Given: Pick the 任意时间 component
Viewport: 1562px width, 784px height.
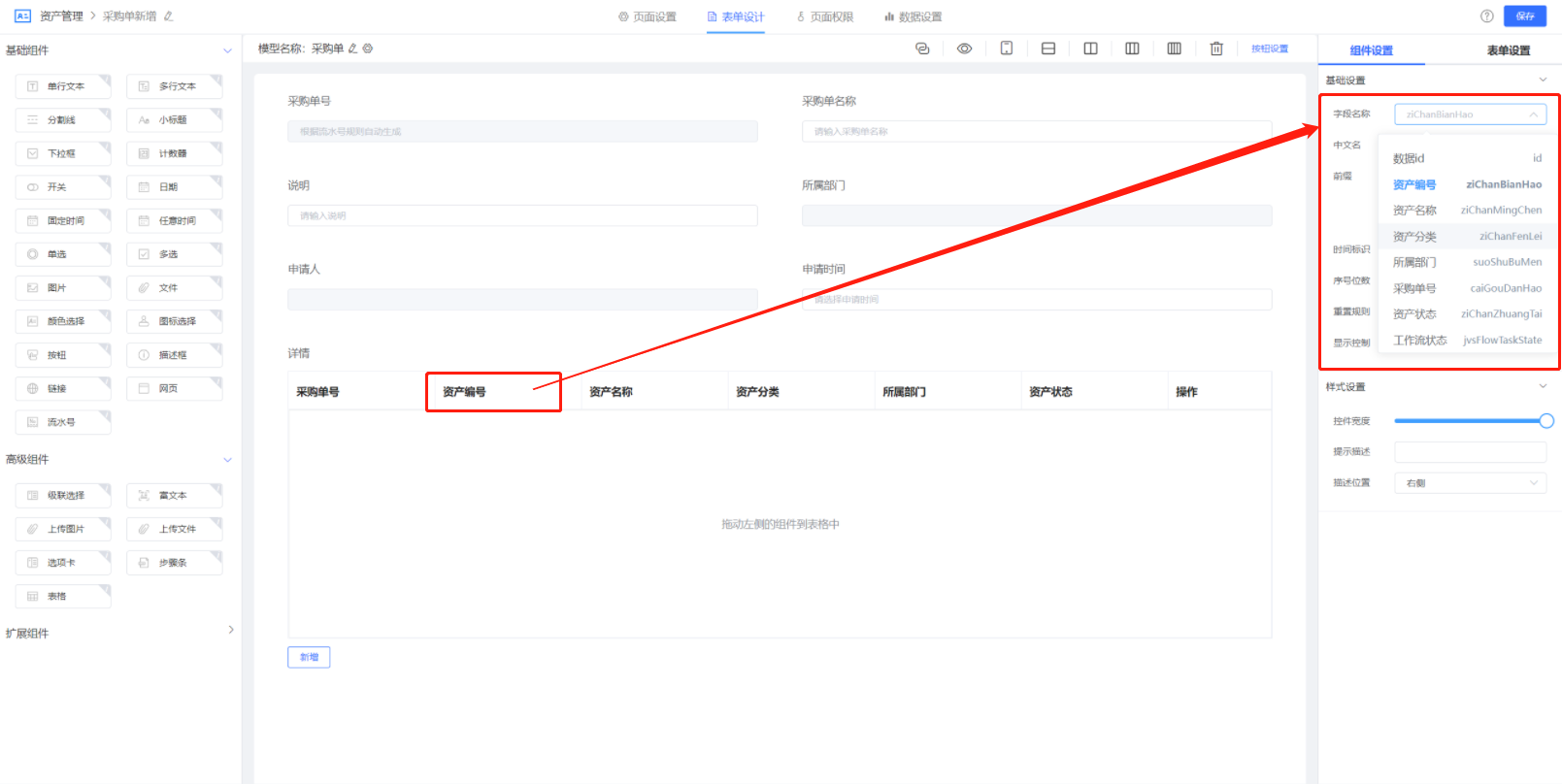Looking at the screenshot, I should (175, 221).
